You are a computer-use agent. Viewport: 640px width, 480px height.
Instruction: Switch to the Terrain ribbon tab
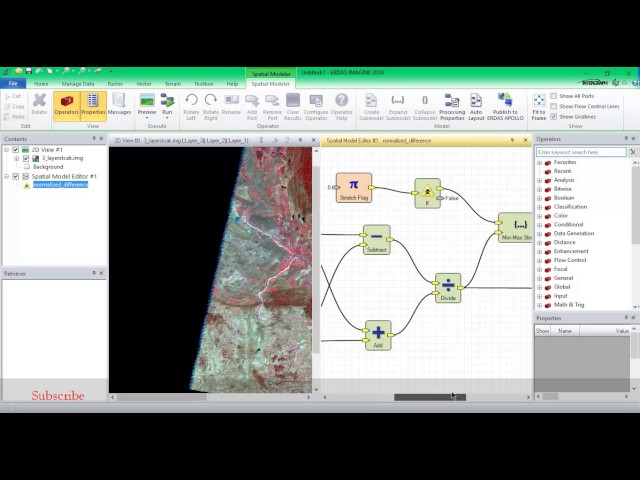[173, 84]
